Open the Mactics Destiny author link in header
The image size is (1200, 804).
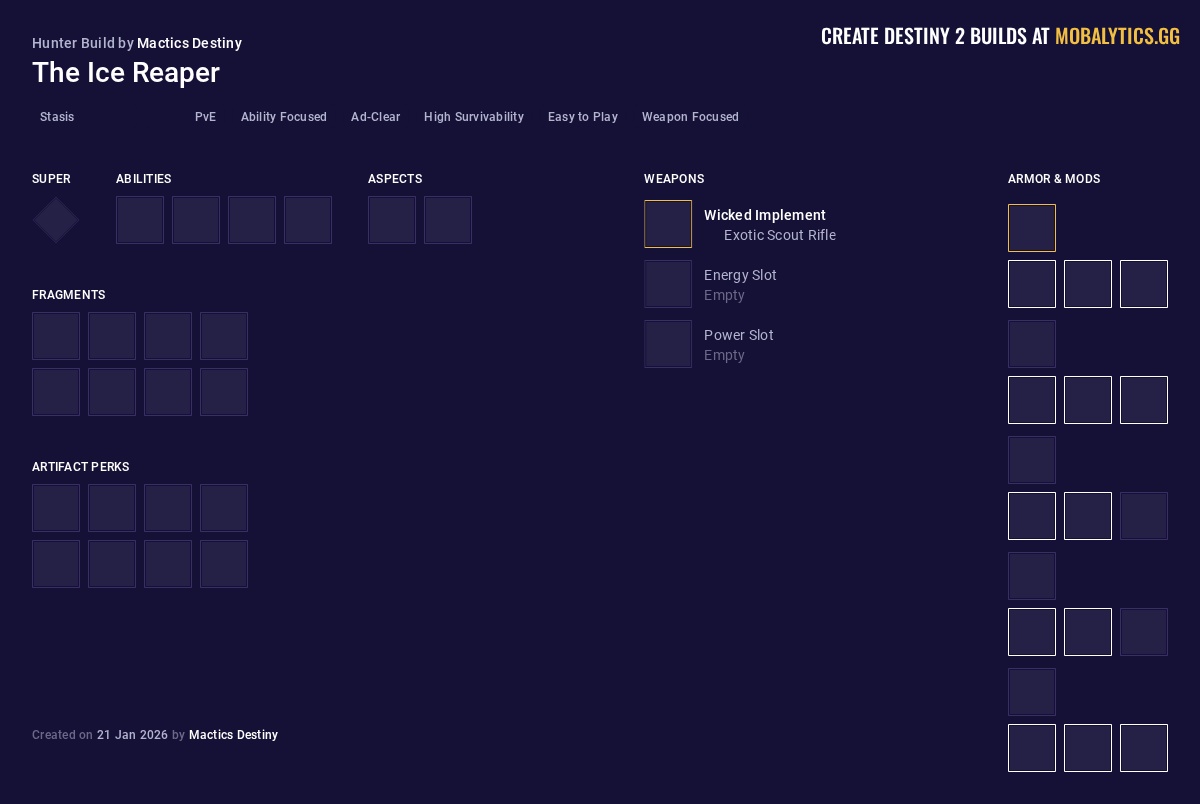pos(189,43)
